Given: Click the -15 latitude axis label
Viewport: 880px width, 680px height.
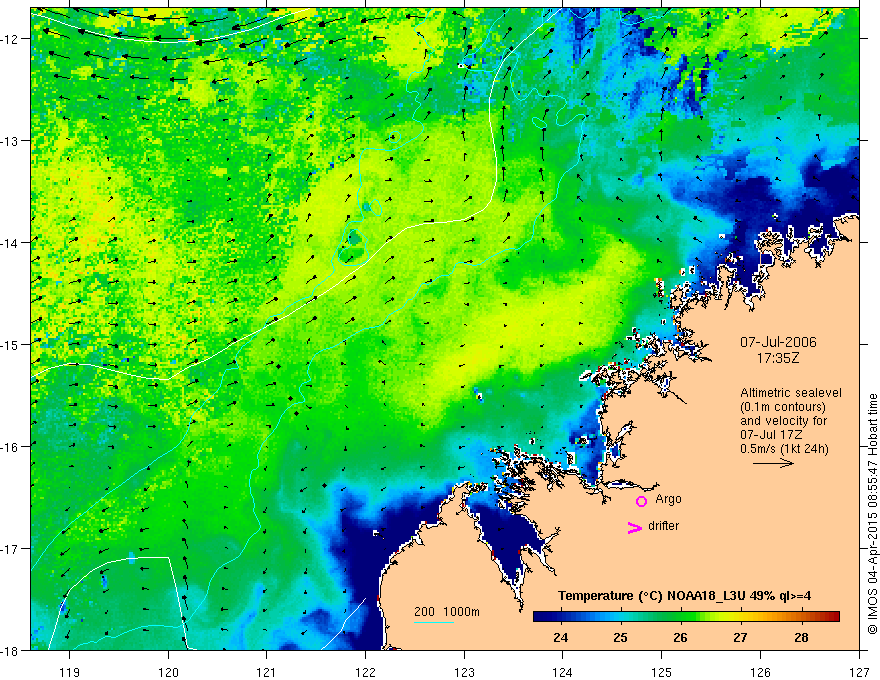Looking at the screenshot, I should pos(11,344).
